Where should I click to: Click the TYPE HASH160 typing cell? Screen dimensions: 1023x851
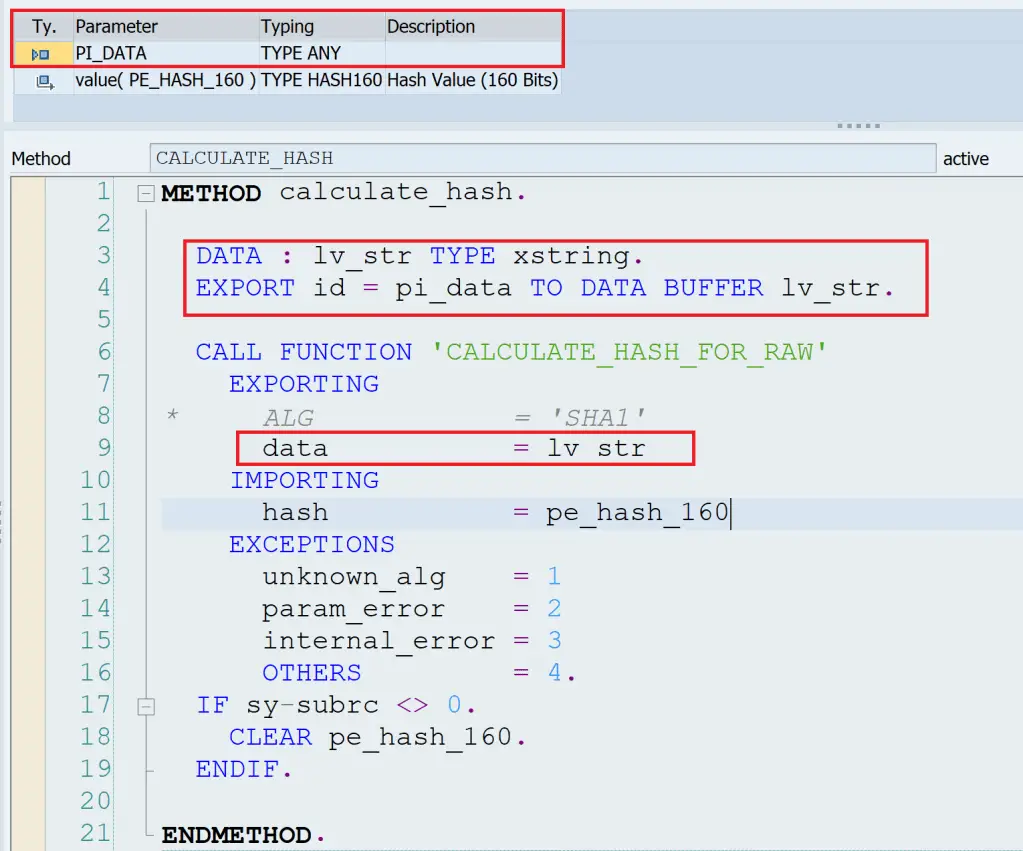[321, 81]
